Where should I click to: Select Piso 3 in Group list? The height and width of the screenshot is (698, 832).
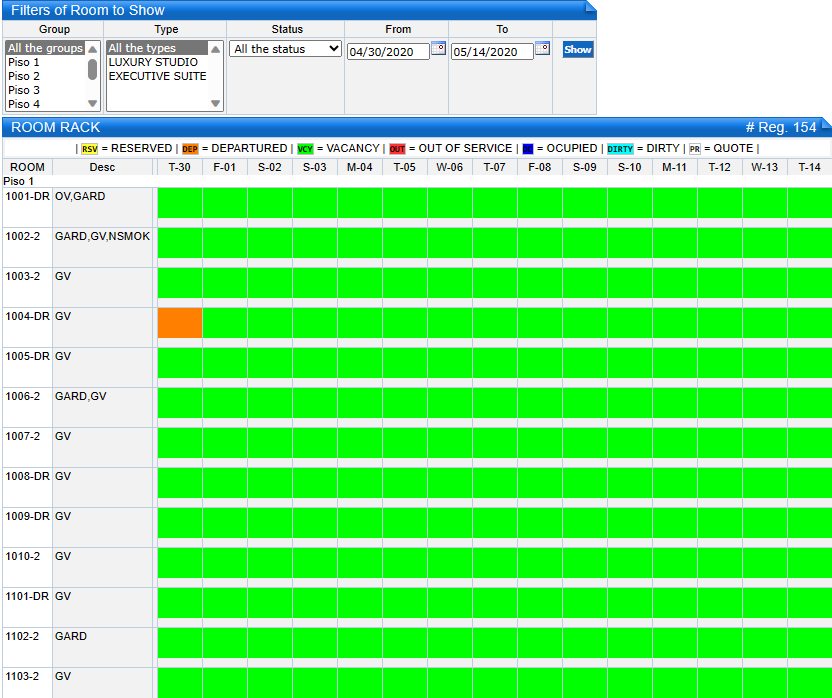coord(24,90)
